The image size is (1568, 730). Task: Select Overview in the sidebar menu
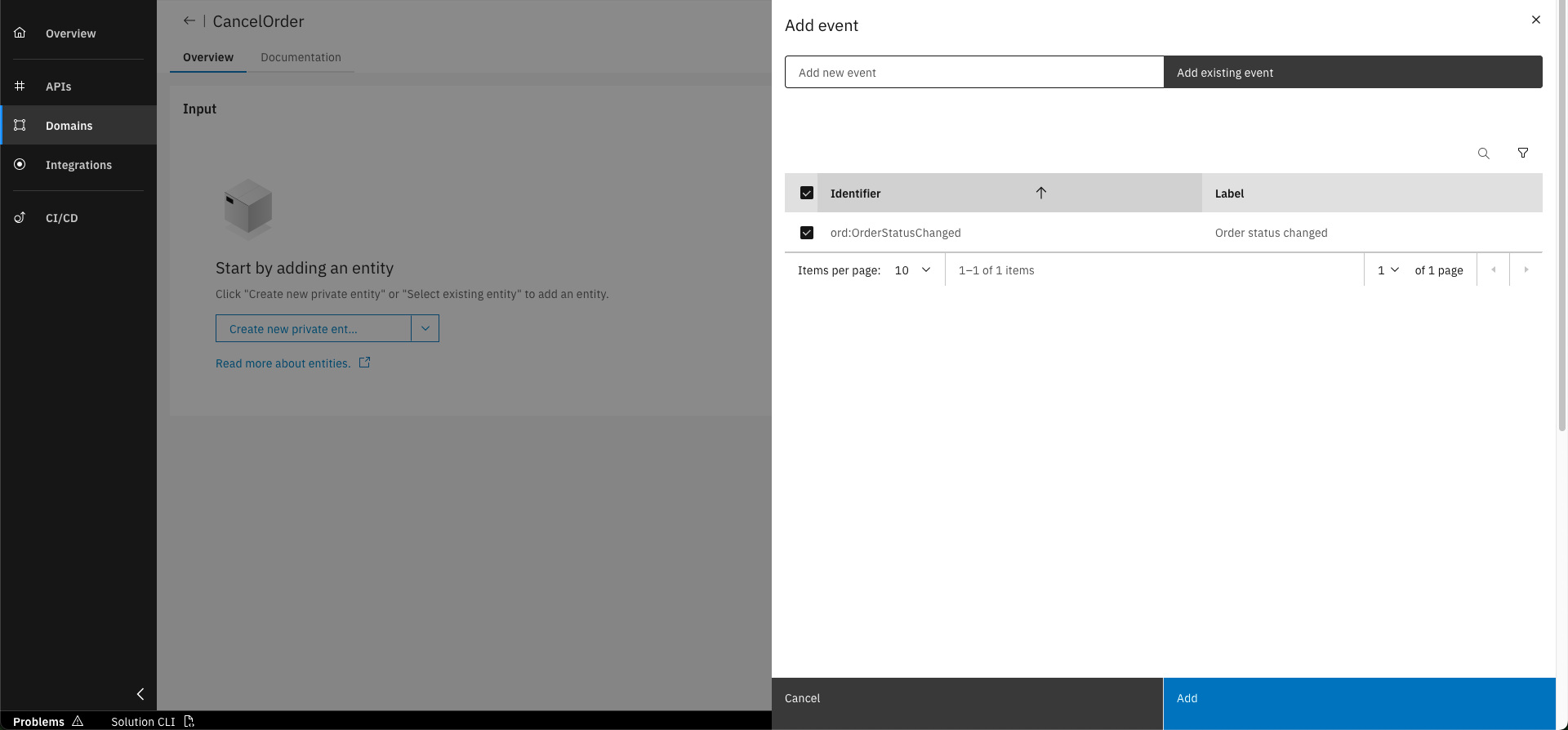coord(78,33)
